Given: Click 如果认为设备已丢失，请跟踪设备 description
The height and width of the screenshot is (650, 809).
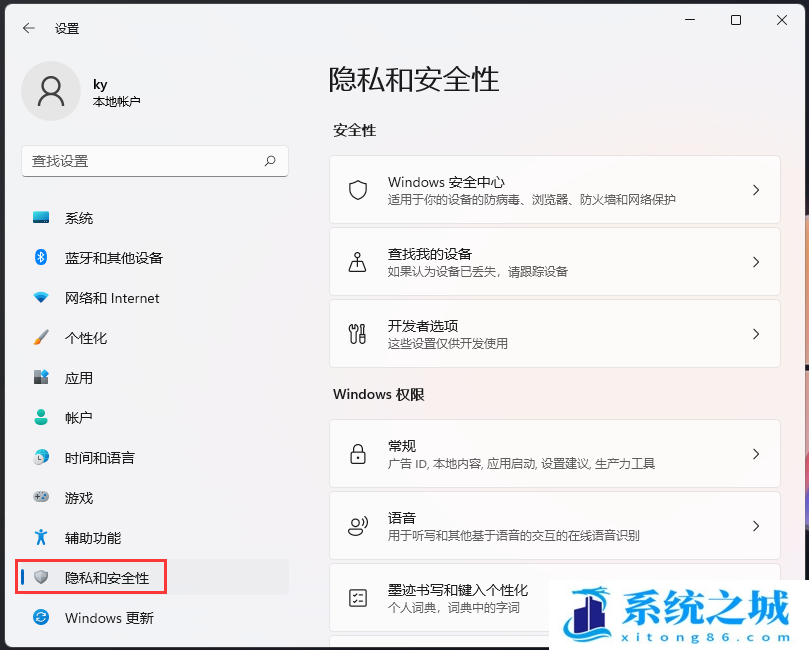Looking at the screenshot, I should click(x=478, y=271).
